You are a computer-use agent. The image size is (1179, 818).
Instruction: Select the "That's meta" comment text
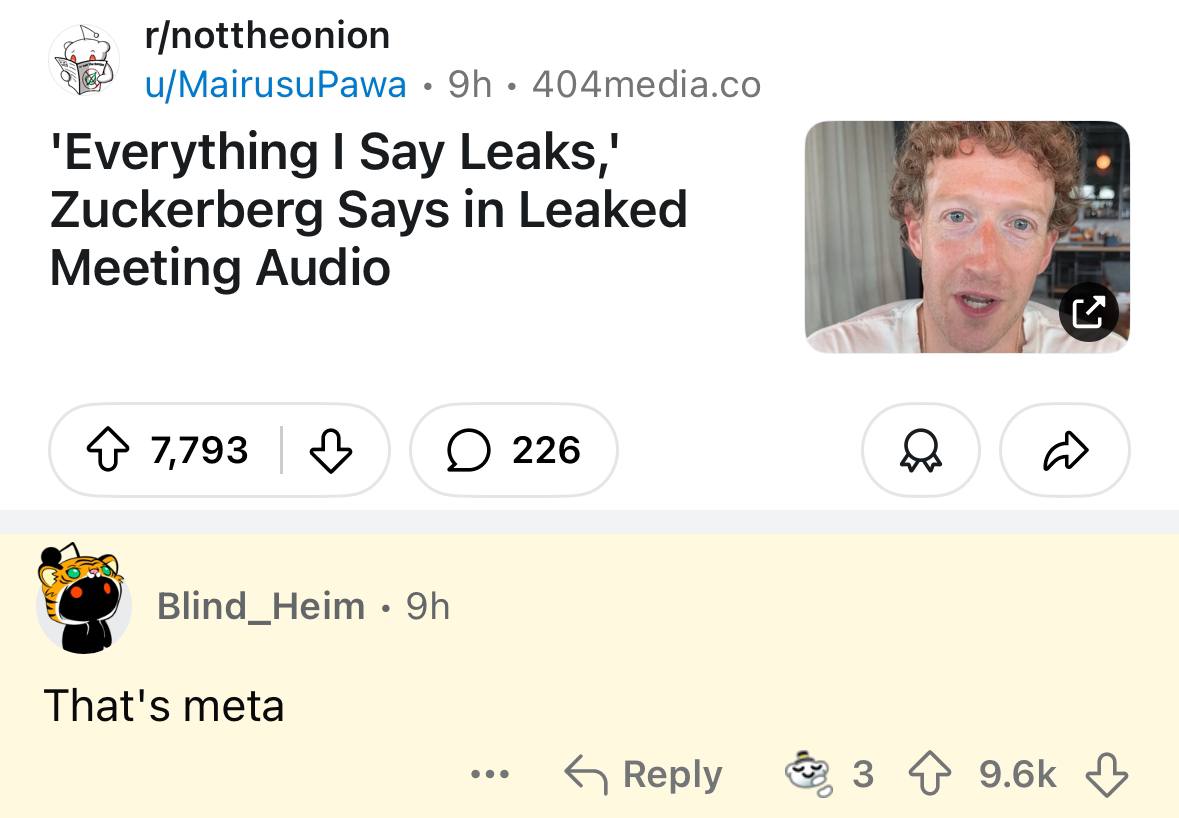point(164,706)
